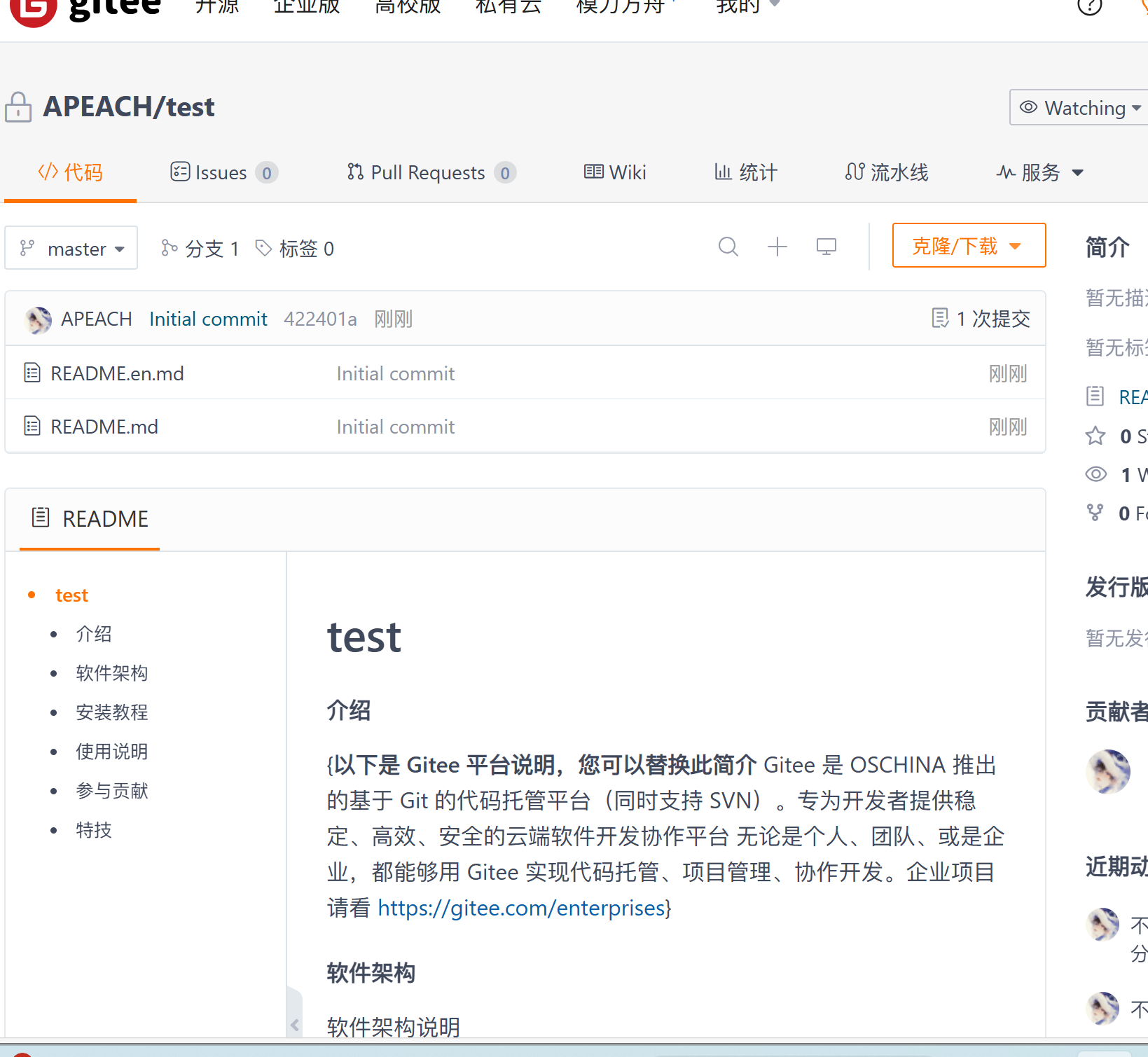1148x1057 pixels.
Task: Click README.md row's Initial commit message
Action: (x=396, y=427)
